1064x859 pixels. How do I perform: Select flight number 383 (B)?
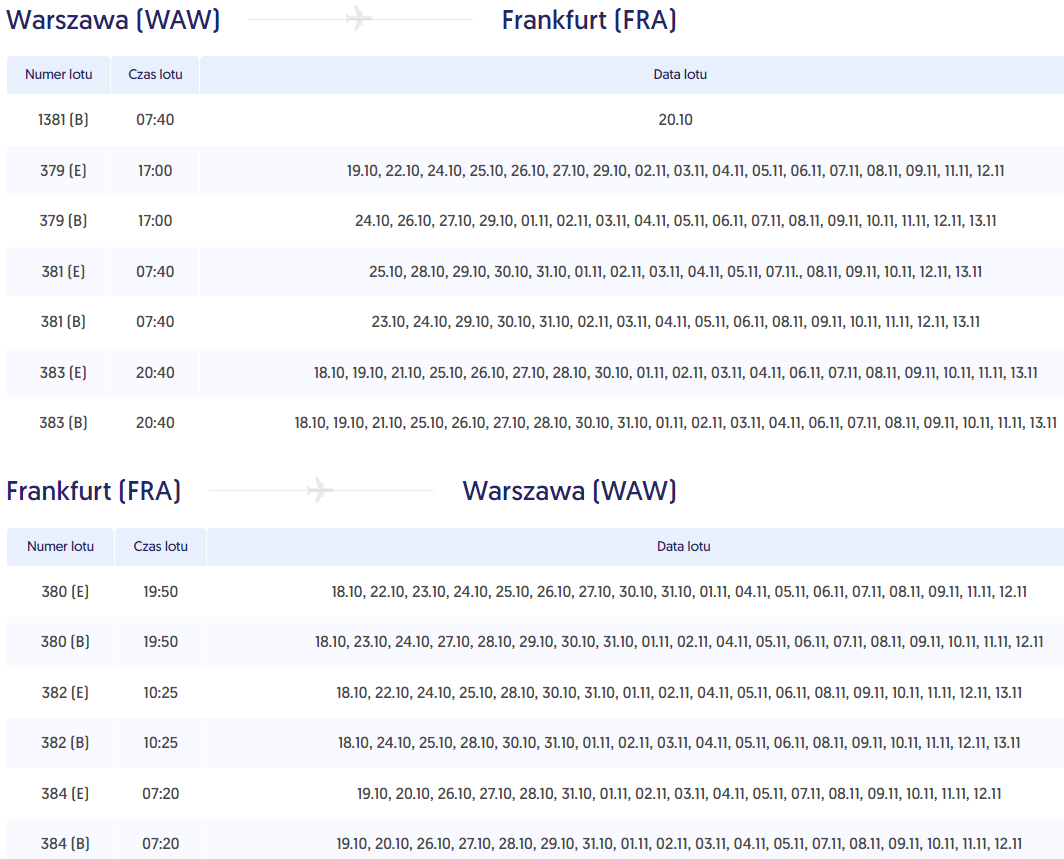63,423
